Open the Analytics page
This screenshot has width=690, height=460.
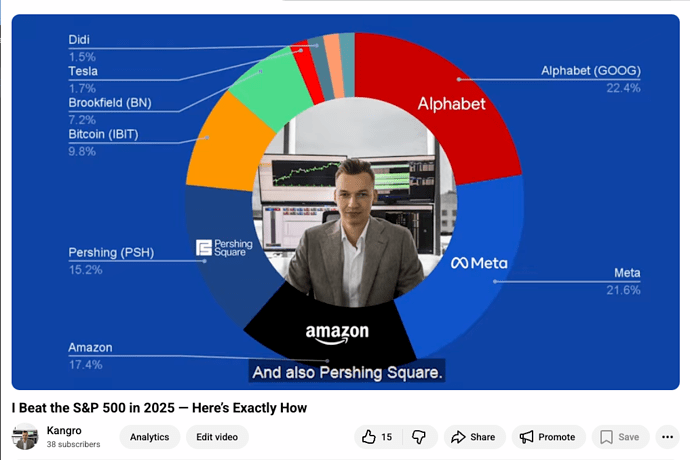pyautogui.click(x=149, y=437)
